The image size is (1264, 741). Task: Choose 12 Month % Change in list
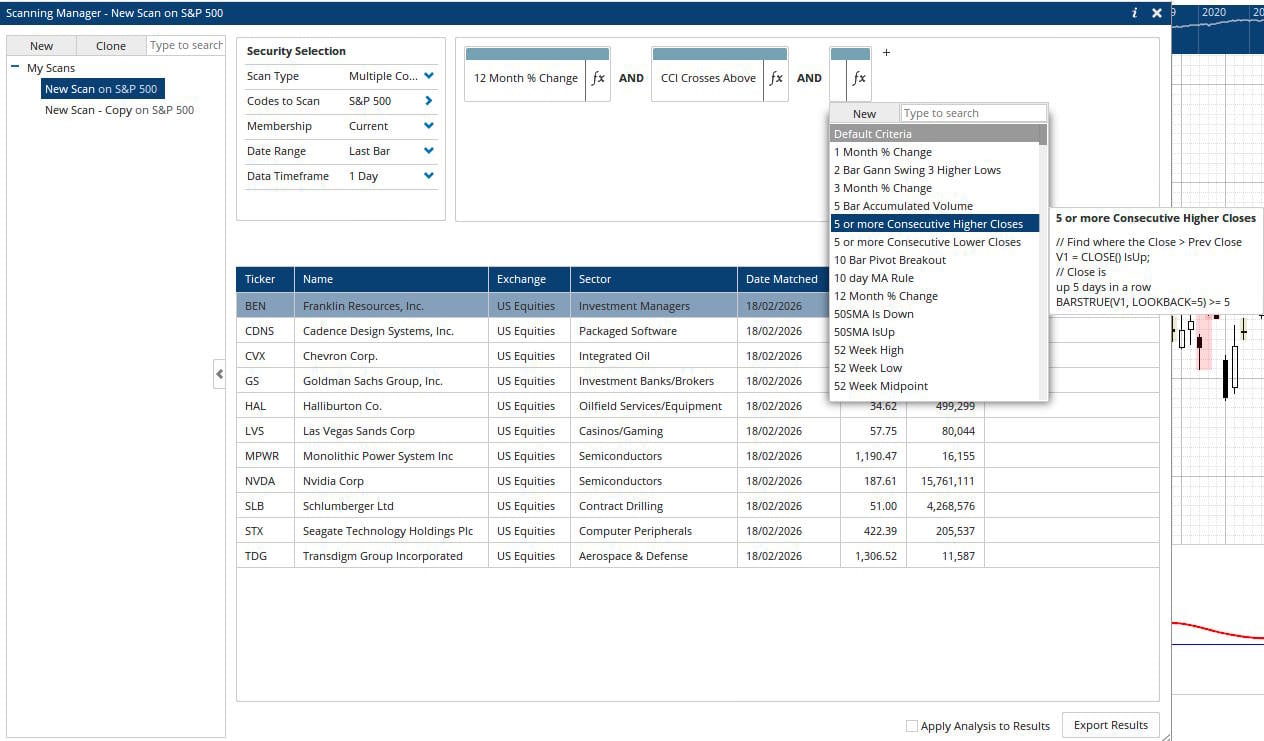[935, 296]
